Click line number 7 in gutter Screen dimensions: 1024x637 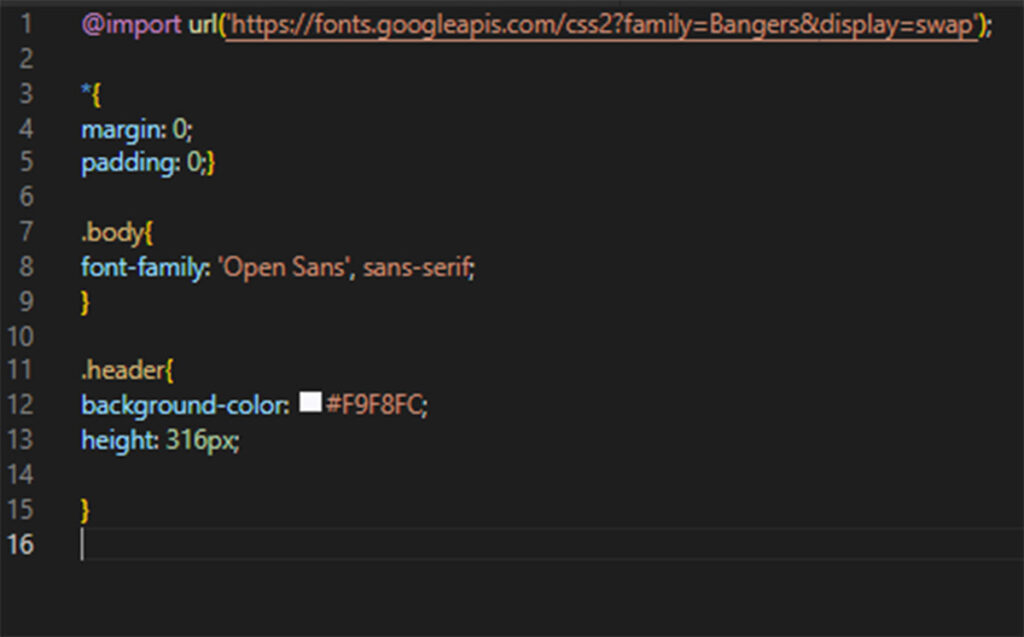(x=25, y=233)
